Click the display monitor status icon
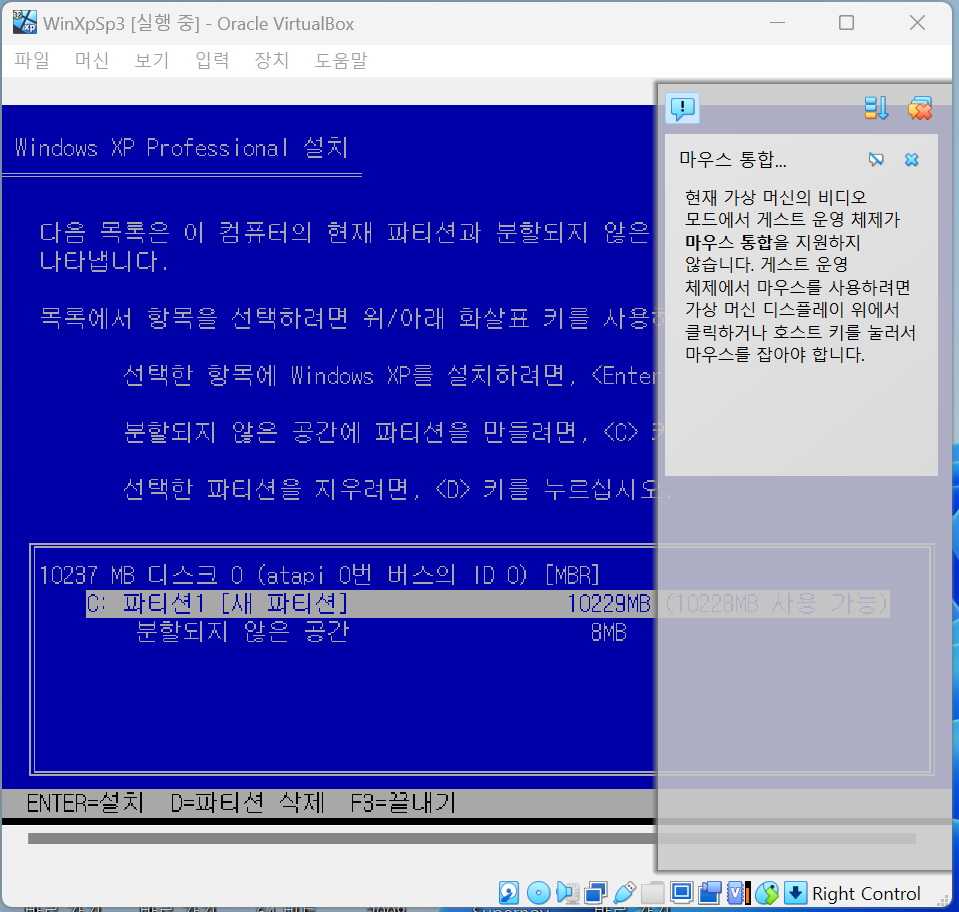 point(681,893)
